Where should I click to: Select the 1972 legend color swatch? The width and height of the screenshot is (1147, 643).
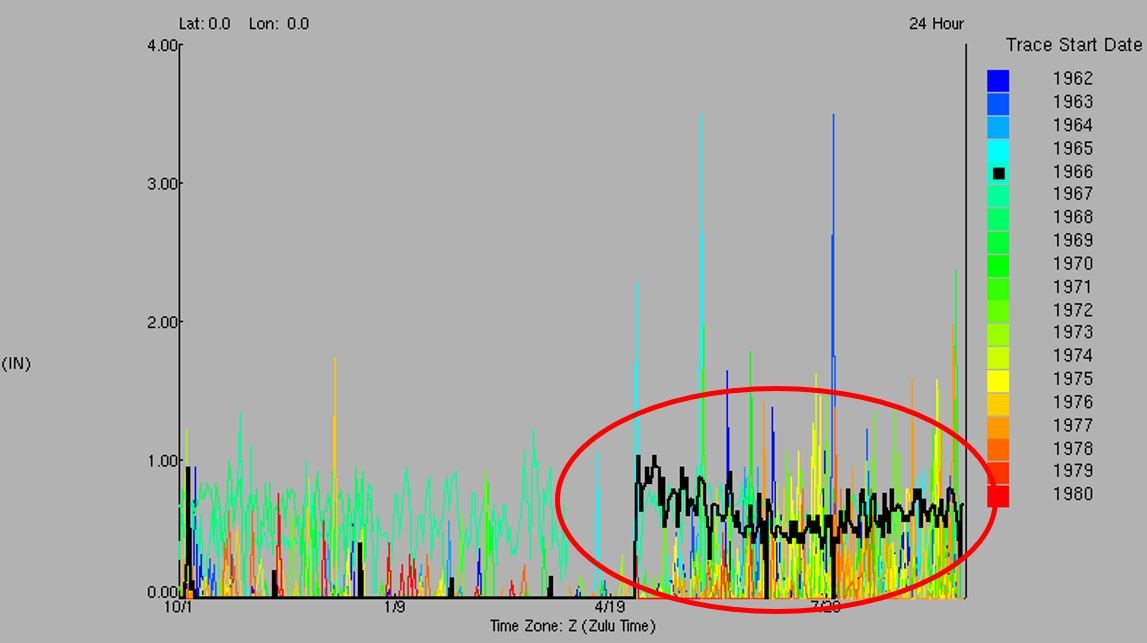(998, 312)
